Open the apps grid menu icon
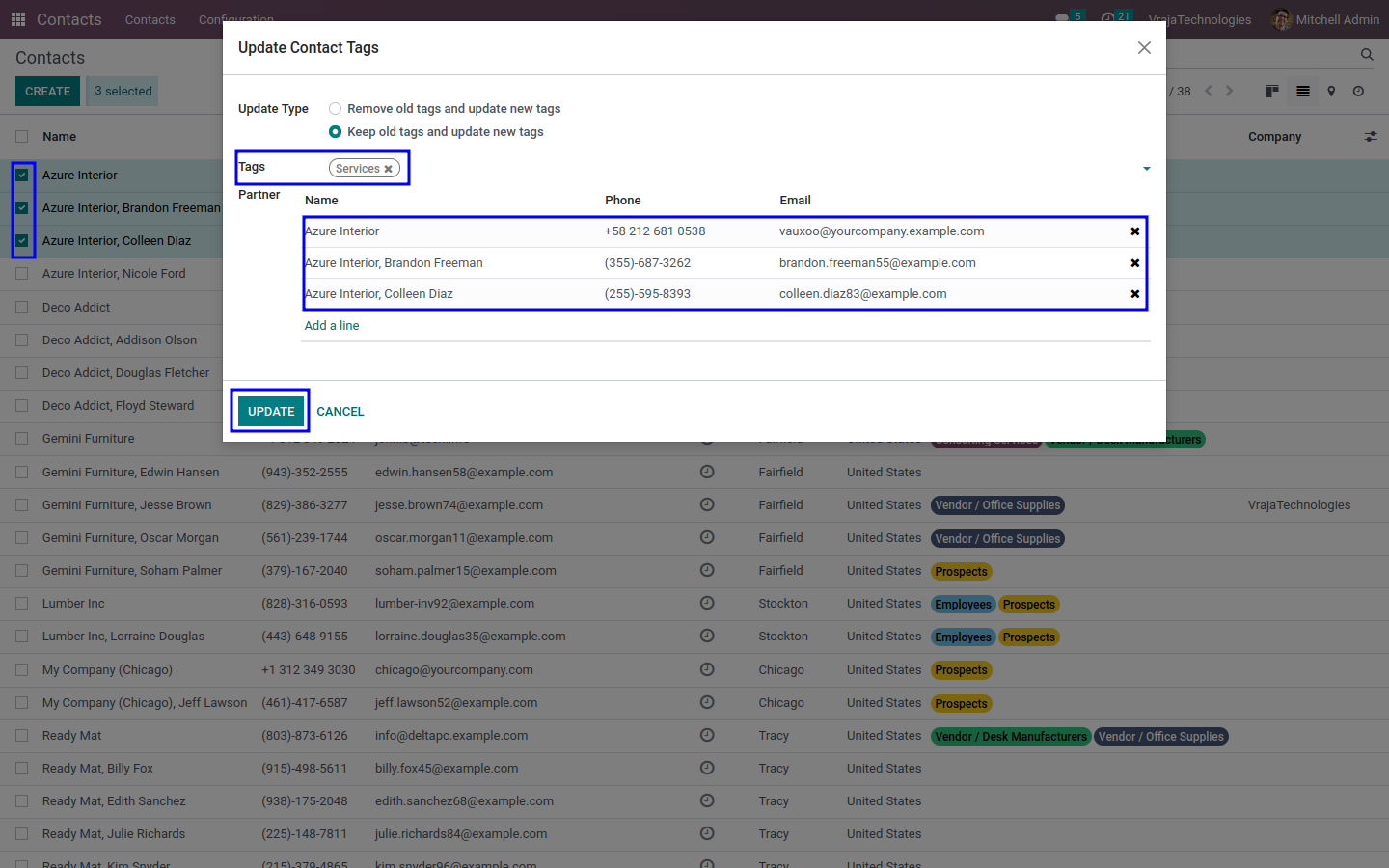 point(17,19)
